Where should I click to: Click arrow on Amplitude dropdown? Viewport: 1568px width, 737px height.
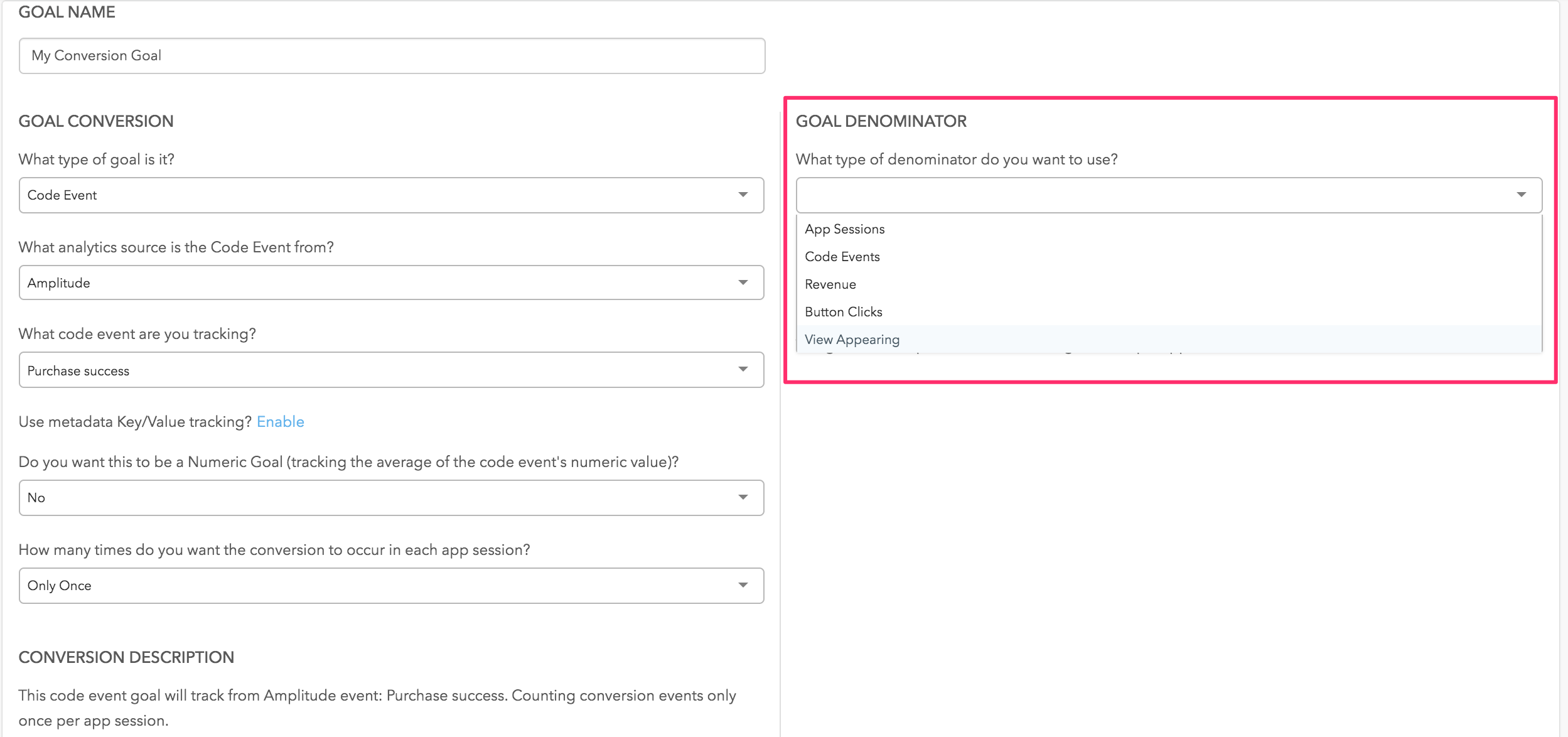click(743, 282)
